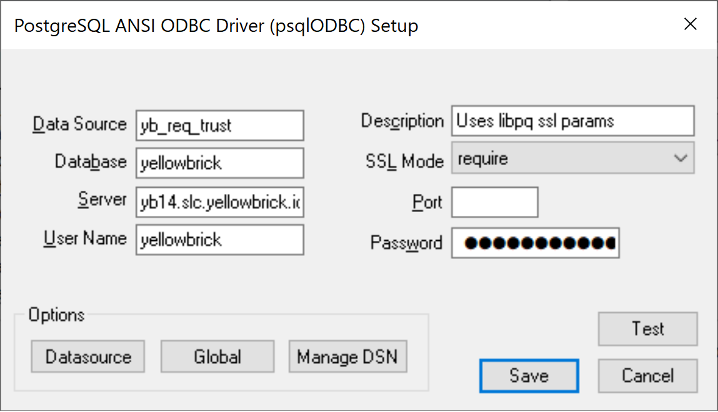Image resolution: width=718 pixels, height=412 pixels.
Task: Click the Password label text
Action: [x=406, y=243]
